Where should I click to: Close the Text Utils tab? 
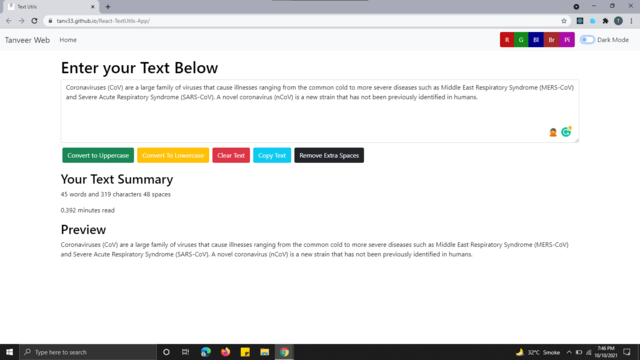93,7
